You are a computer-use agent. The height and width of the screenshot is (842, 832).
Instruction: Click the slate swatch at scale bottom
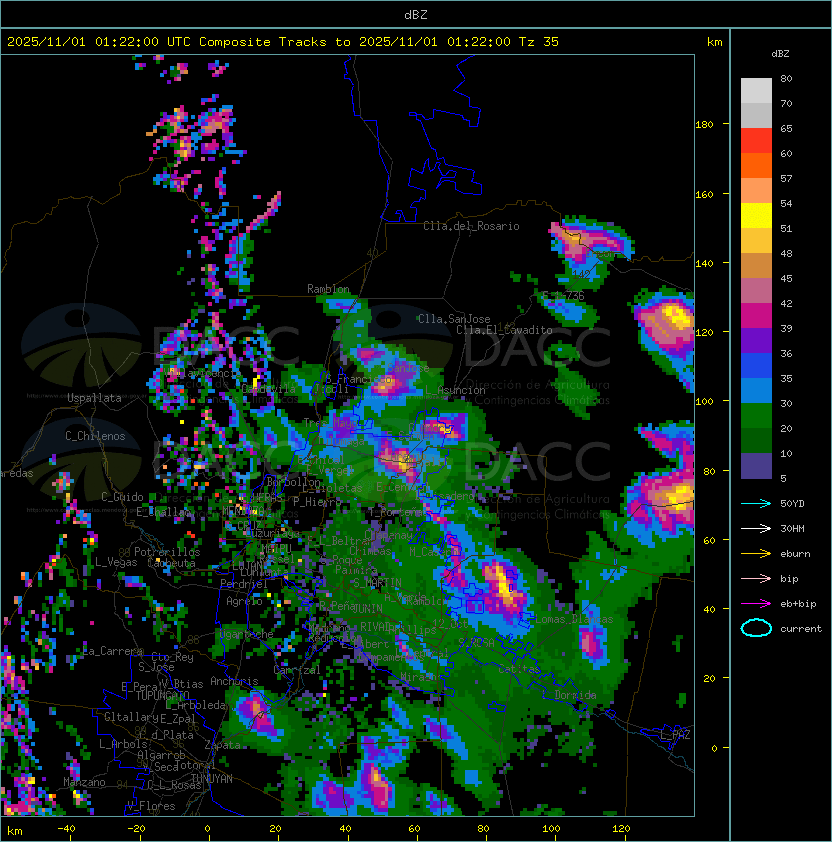756,466
